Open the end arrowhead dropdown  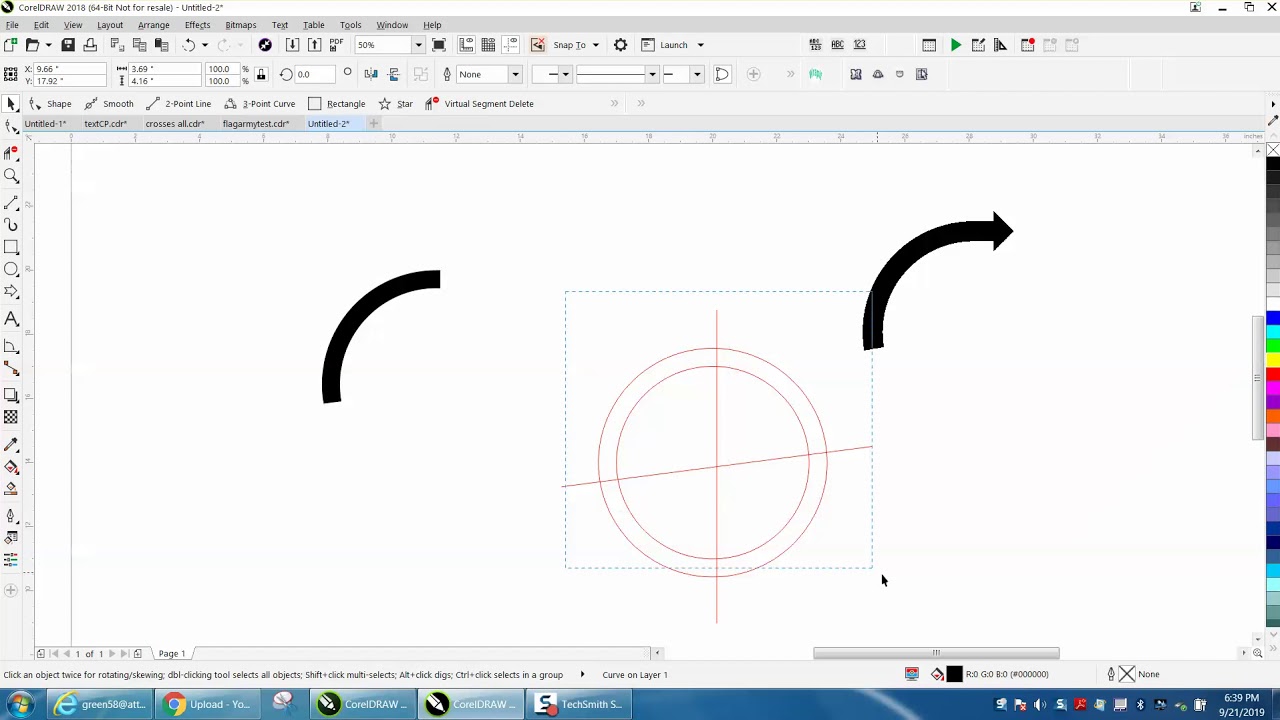coord(697,74)
